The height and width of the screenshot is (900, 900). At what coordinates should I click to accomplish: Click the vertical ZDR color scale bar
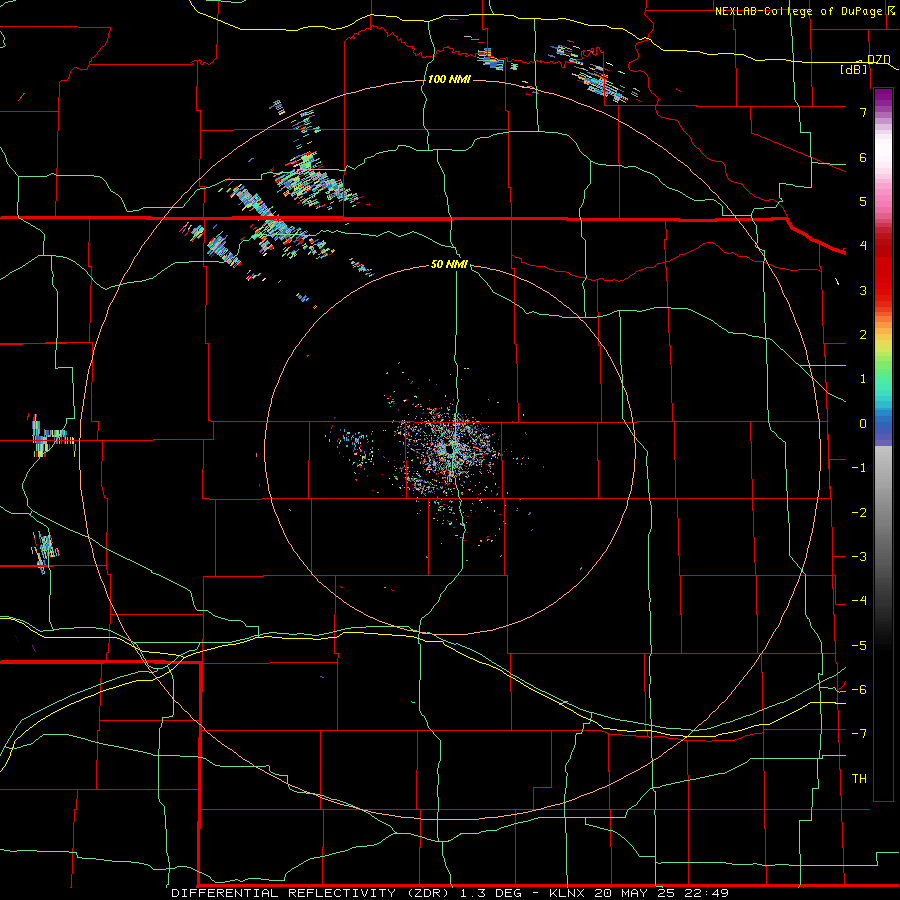(883, 444)
